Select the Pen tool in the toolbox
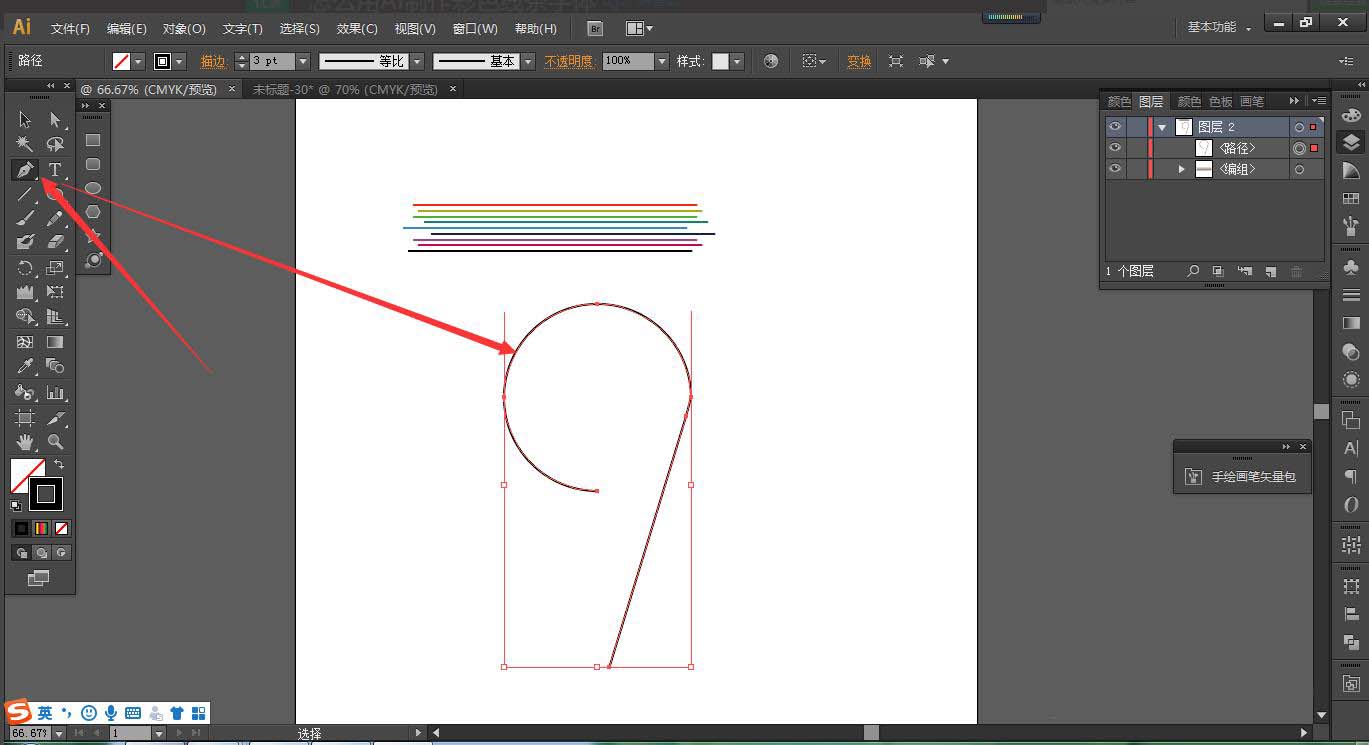 [x=25, y=169]
